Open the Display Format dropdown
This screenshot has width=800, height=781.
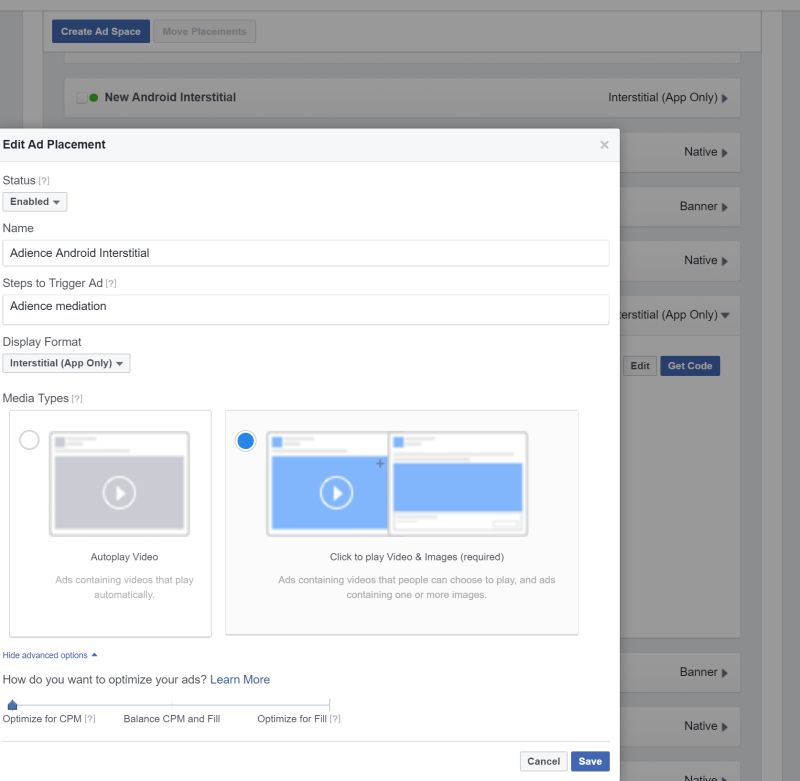tap(66, 363)
